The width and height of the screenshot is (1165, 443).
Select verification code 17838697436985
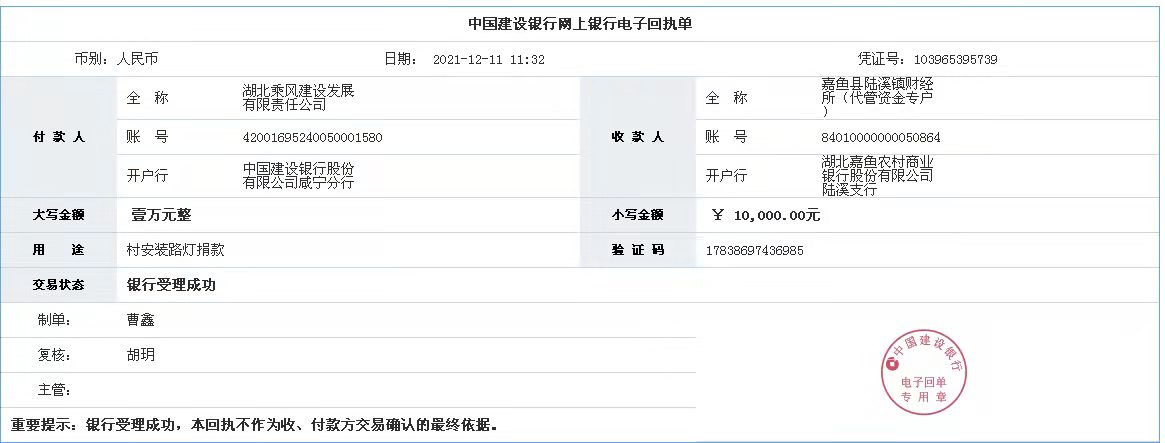(x=754, y=250)
